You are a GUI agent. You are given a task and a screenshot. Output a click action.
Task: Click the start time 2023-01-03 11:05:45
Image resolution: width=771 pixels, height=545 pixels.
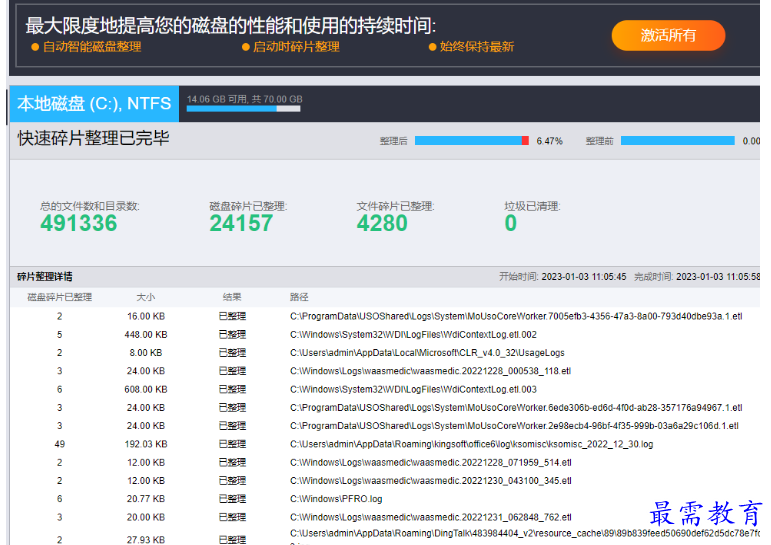point(584,276)
